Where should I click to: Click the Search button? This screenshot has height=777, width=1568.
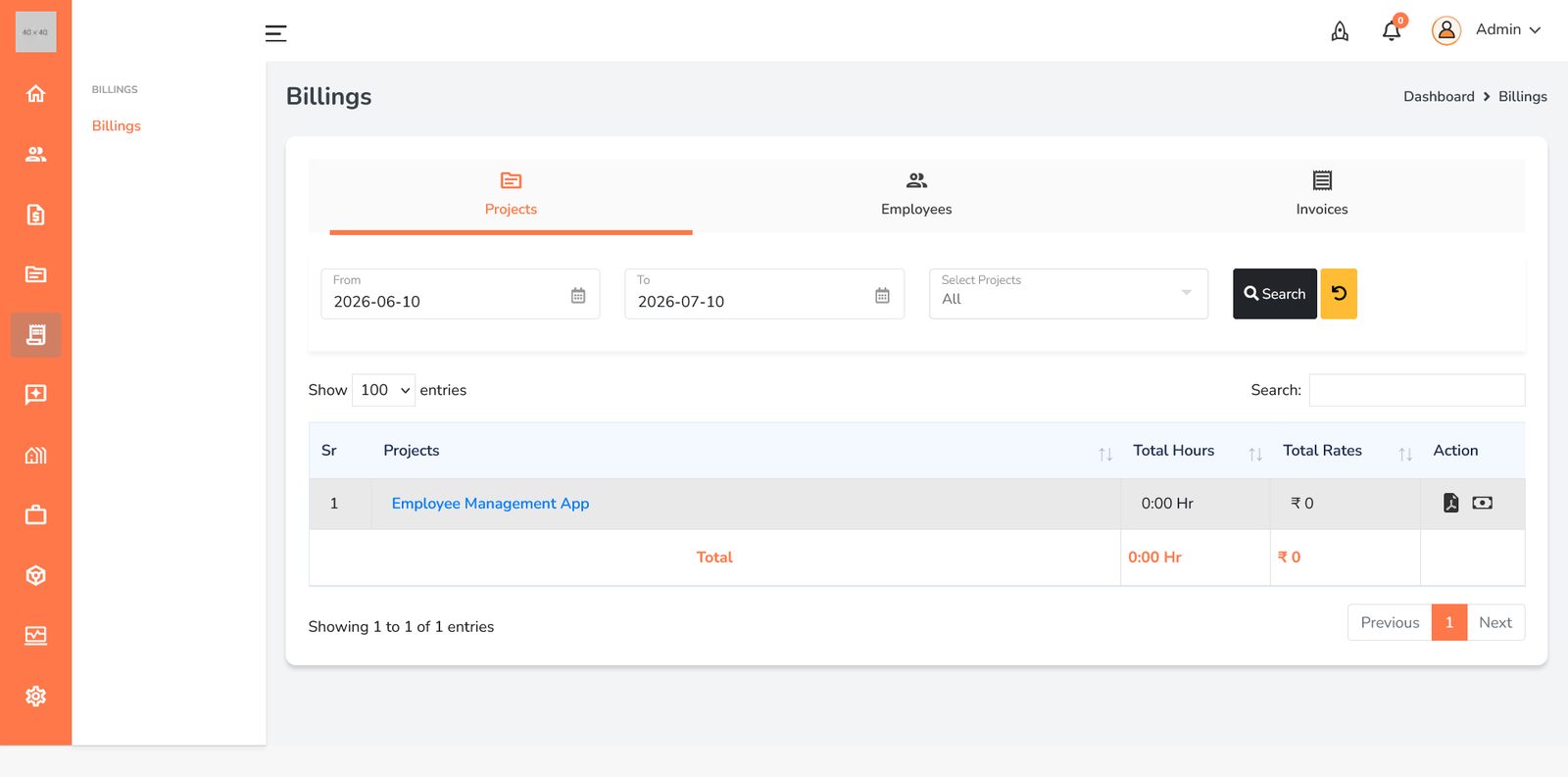(x=1275, y=294)
